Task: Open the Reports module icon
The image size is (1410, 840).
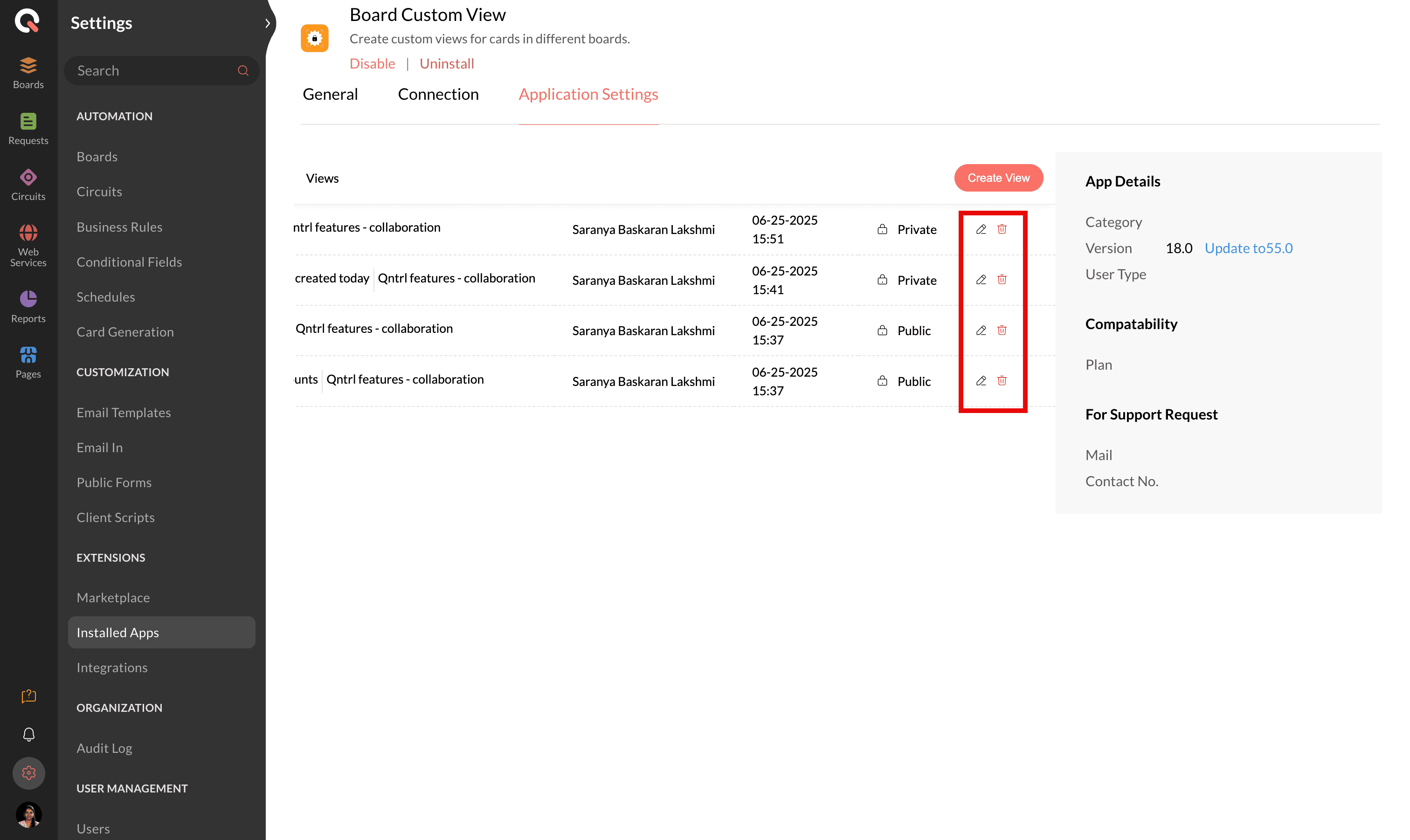Action: click(28, 306)
